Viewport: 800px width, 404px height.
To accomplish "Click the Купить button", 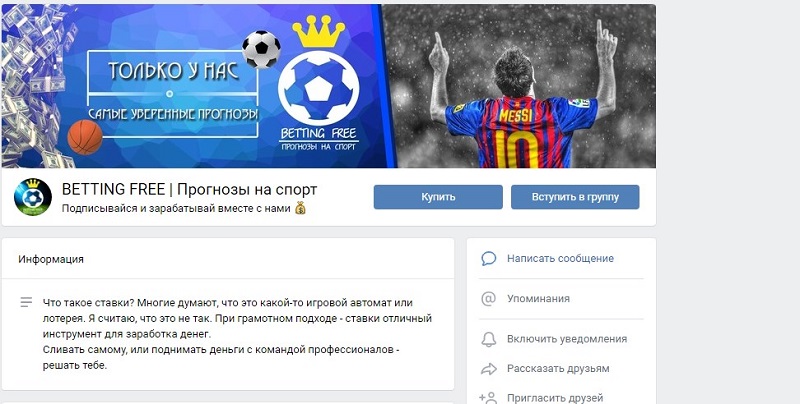I will point(438,197).
